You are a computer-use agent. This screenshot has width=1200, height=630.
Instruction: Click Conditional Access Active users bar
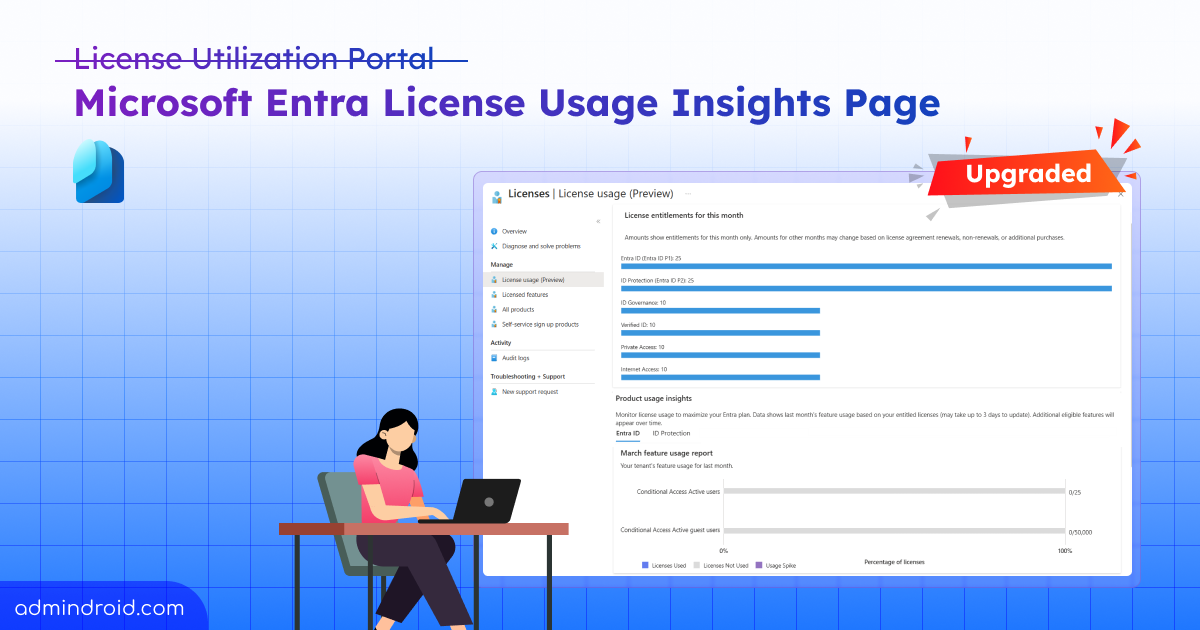(x=894, y=491)
